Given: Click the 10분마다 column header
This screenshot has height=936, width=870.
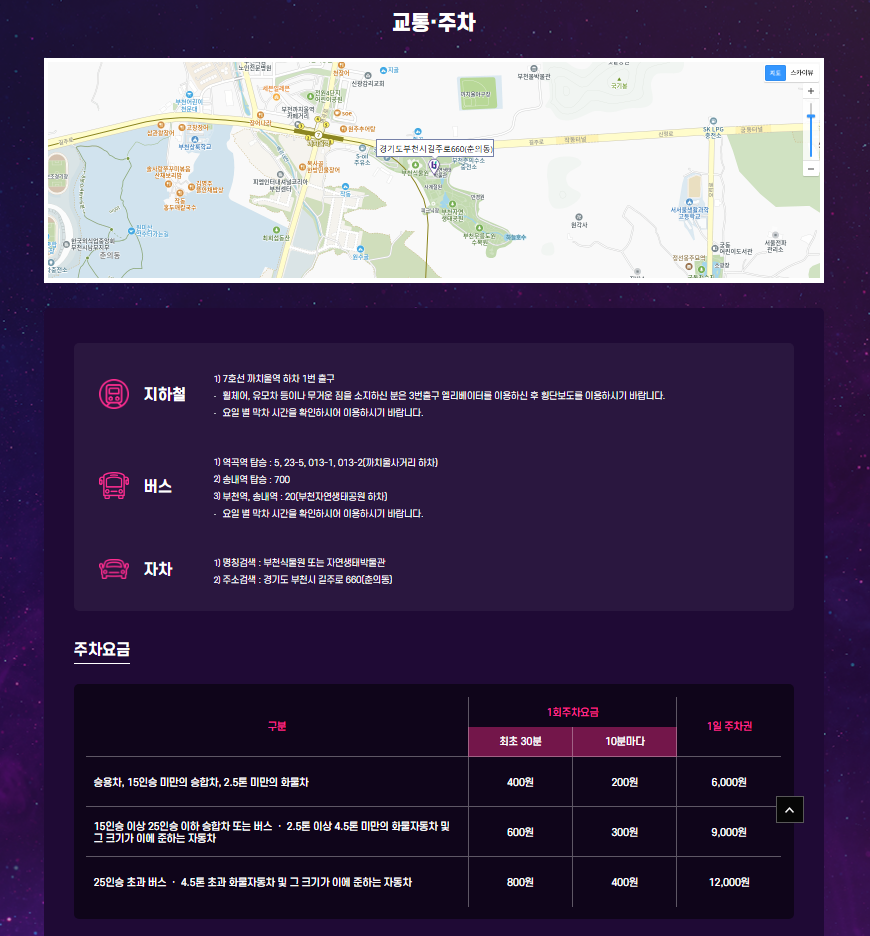Looking at the screenshot, I should tap(624, 742).
